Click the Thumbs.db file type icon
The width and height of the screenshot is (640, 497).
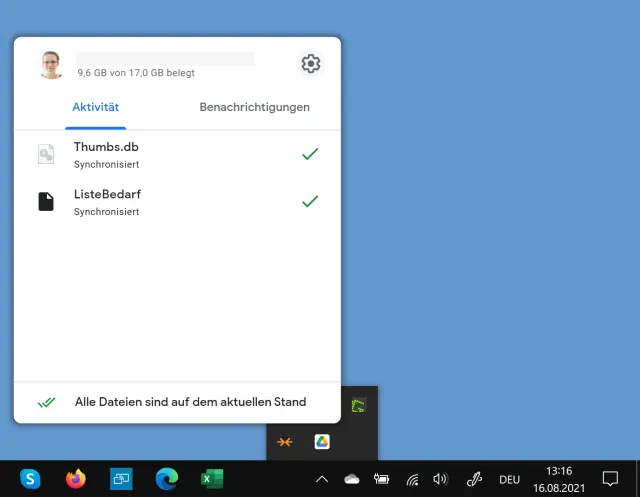46,154
